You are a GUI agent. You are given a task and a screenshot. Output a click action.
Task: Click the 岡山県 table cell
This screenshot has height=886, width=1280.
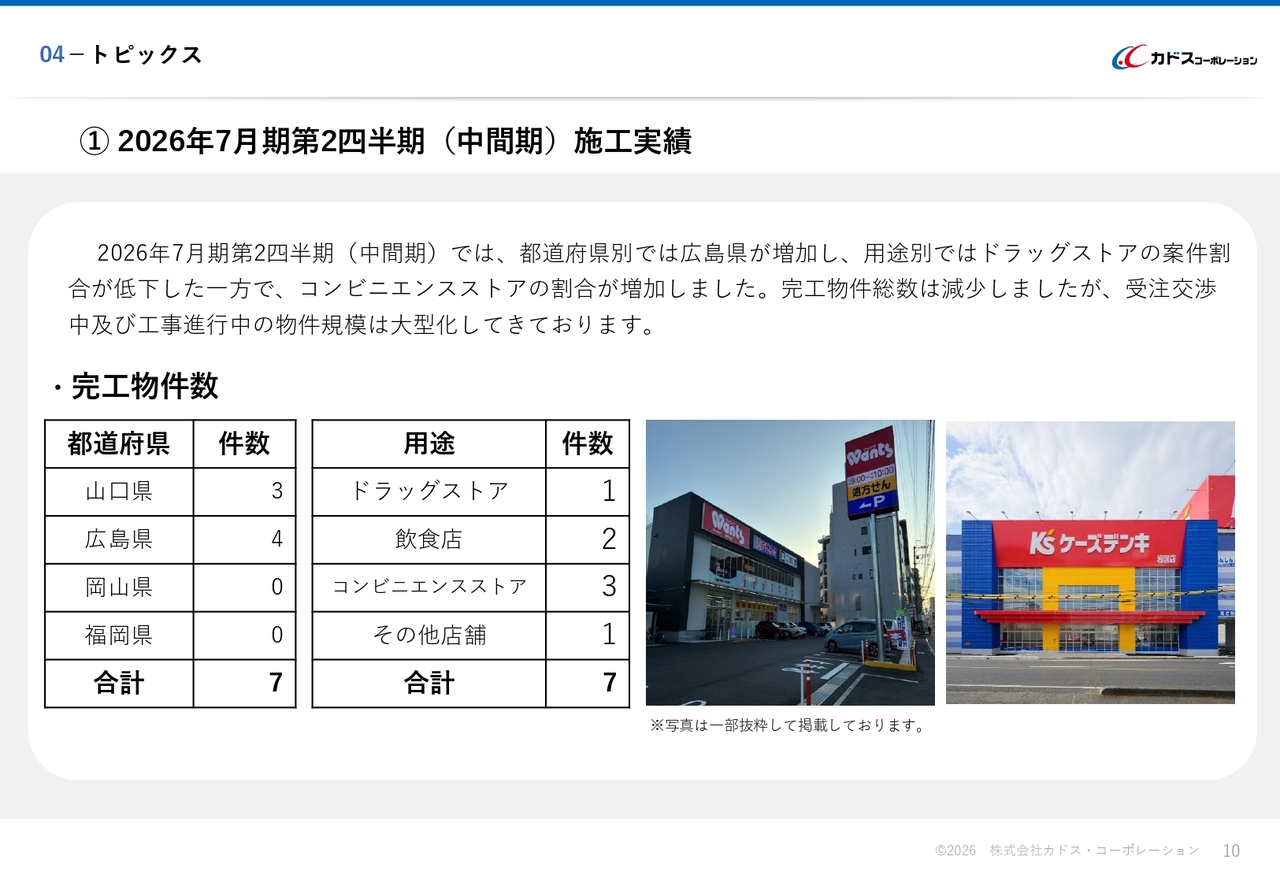pos(119,588)
